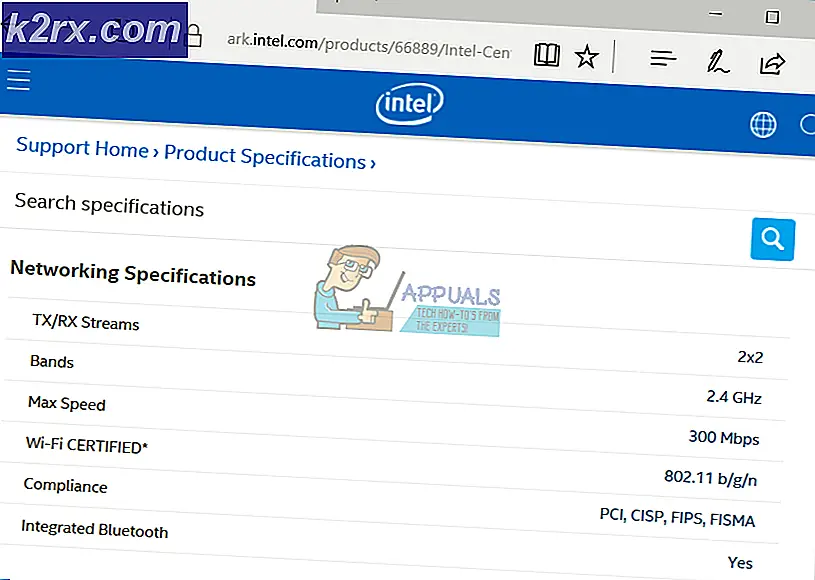Viewport: 815px width, 580px height.
Task: Open the Intel site hamburger menu
Action: (18, 80)
